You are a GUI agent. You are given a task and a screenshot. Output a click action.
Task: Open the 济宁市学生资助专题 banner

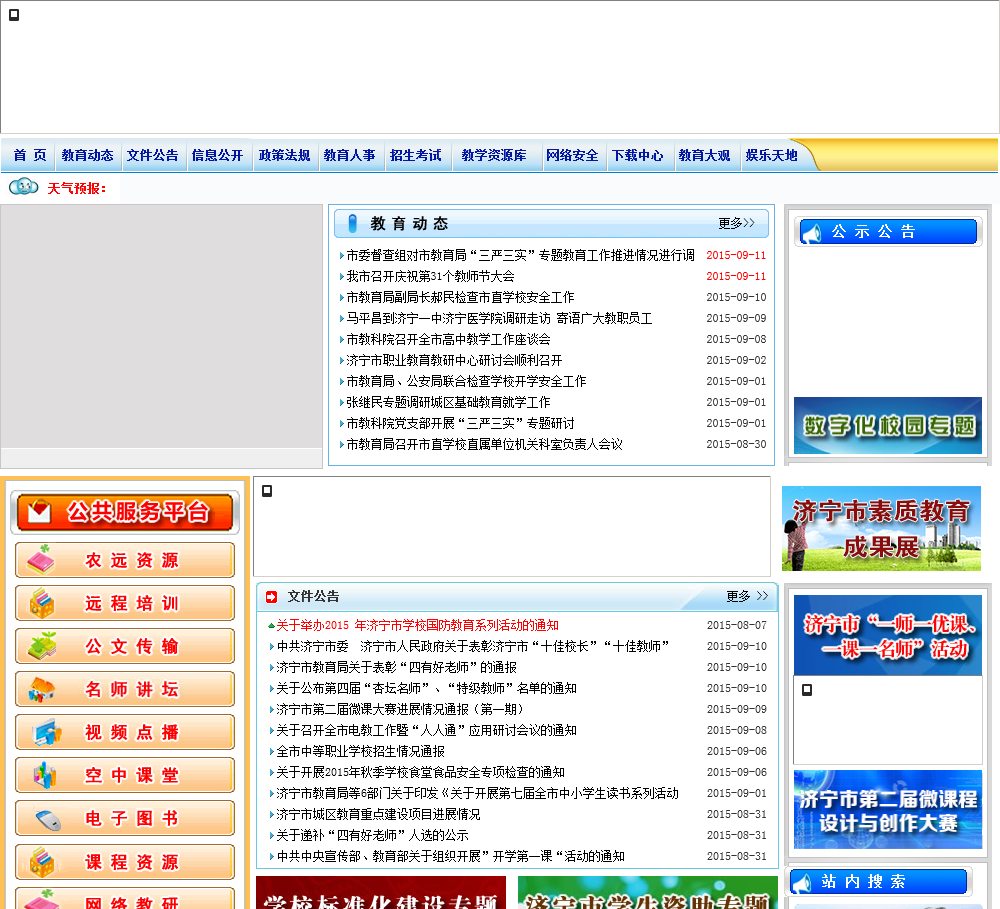click(648, 892)
